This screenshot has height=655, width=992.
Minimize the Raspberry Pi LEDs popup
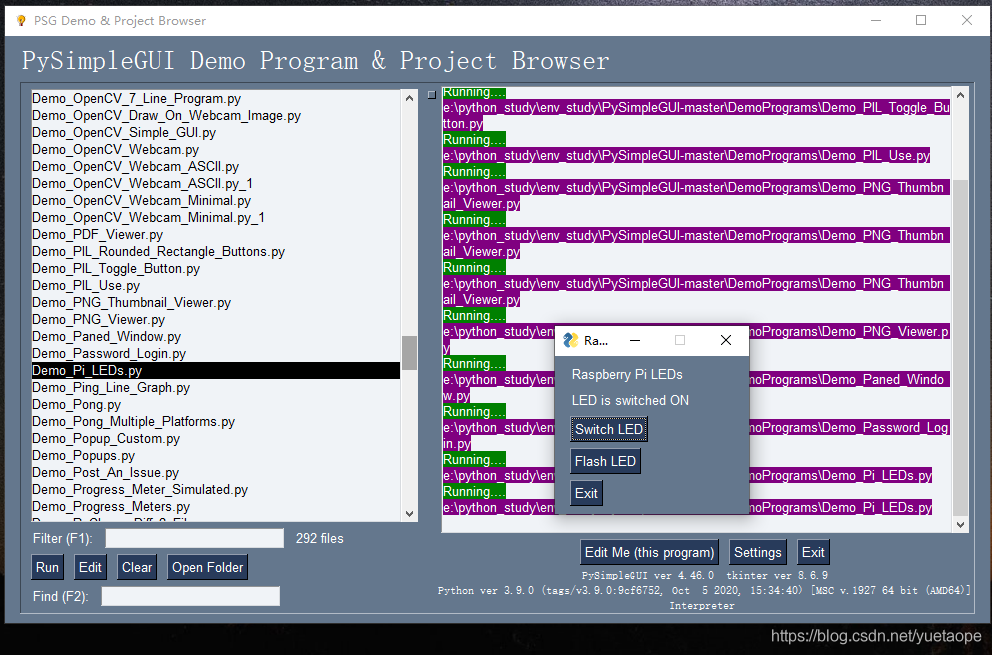(635, 340)
